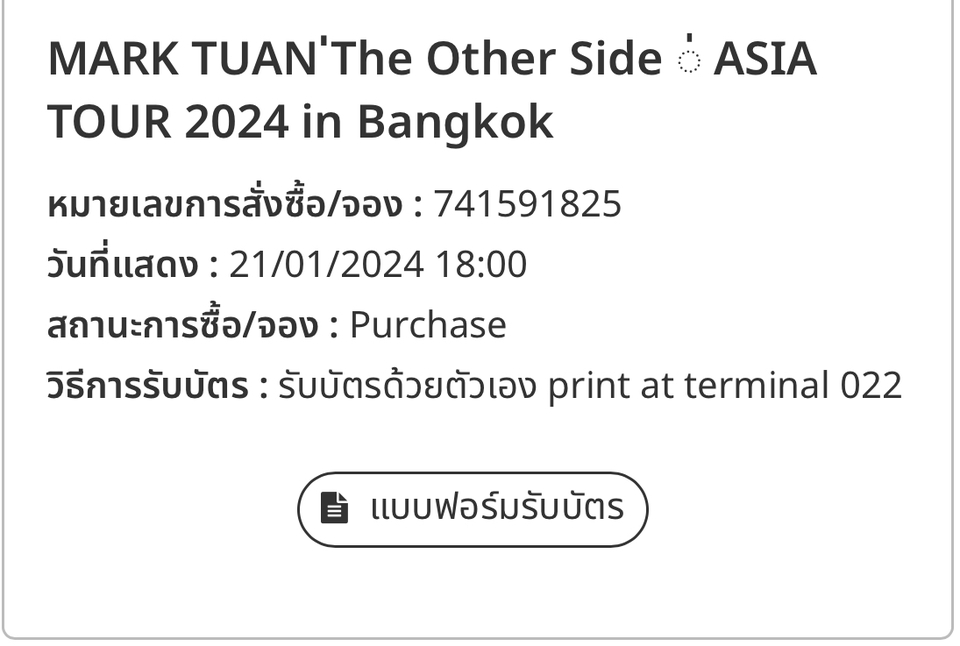Select the order number 741591825
The width and height of the screenshot is (960, 646).
[528, 205]
